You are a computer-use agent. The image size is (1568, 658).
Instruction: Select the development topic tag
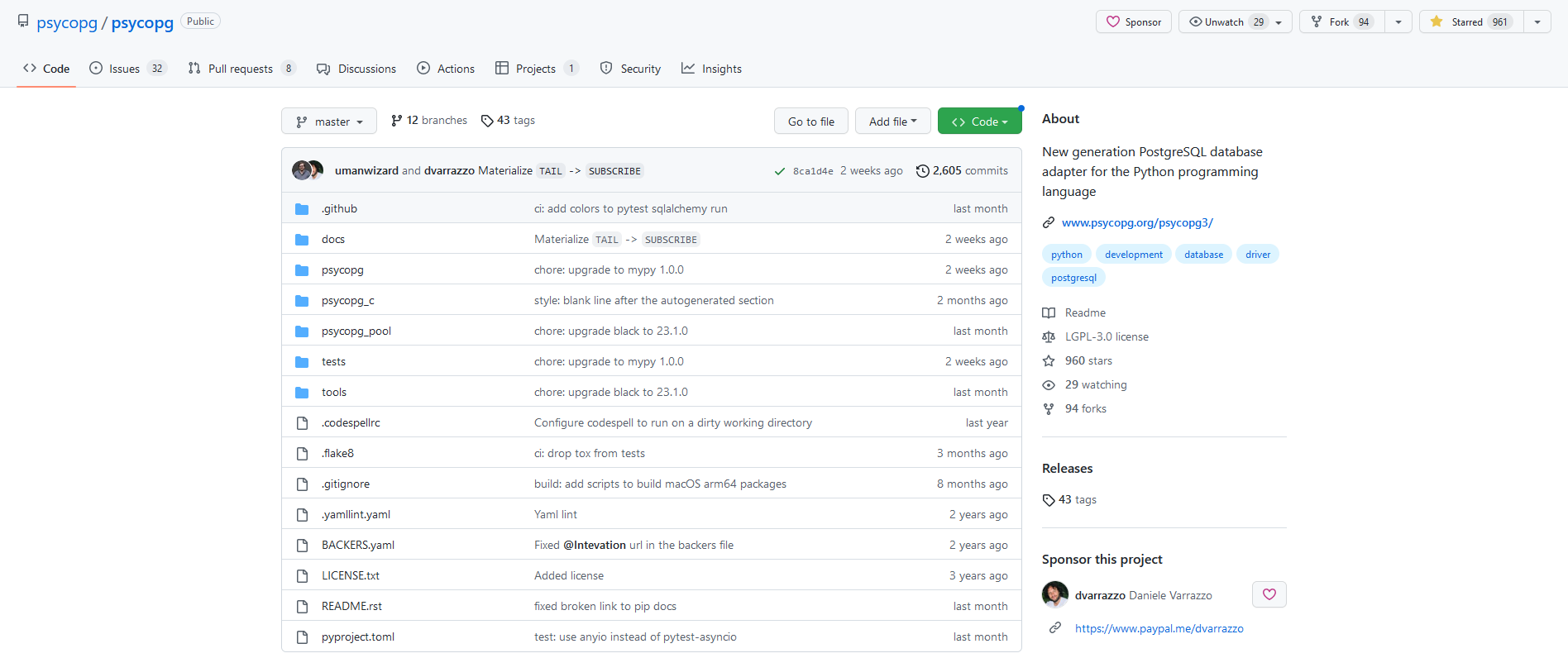pos(1134,255)
